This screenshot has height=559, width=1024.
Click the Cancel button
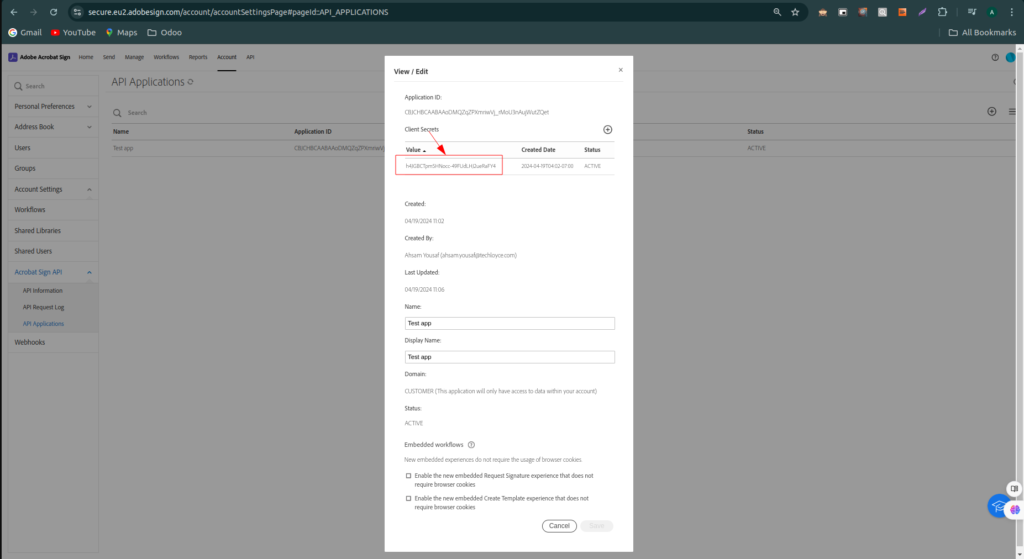pos(559,526)
